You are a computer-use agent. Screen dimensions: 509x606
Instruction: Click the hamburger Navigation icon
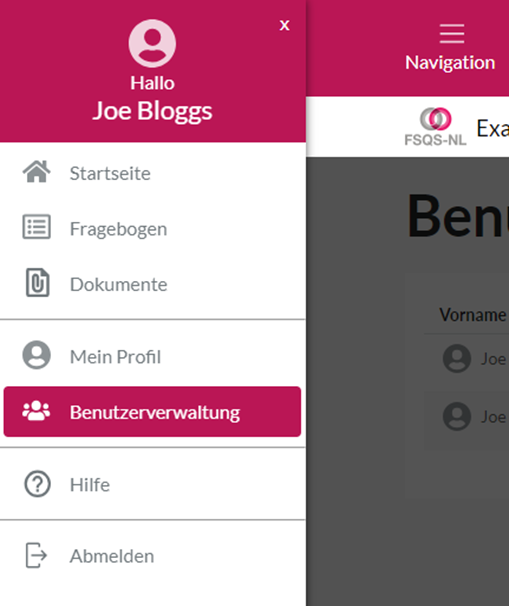point(452,34)
